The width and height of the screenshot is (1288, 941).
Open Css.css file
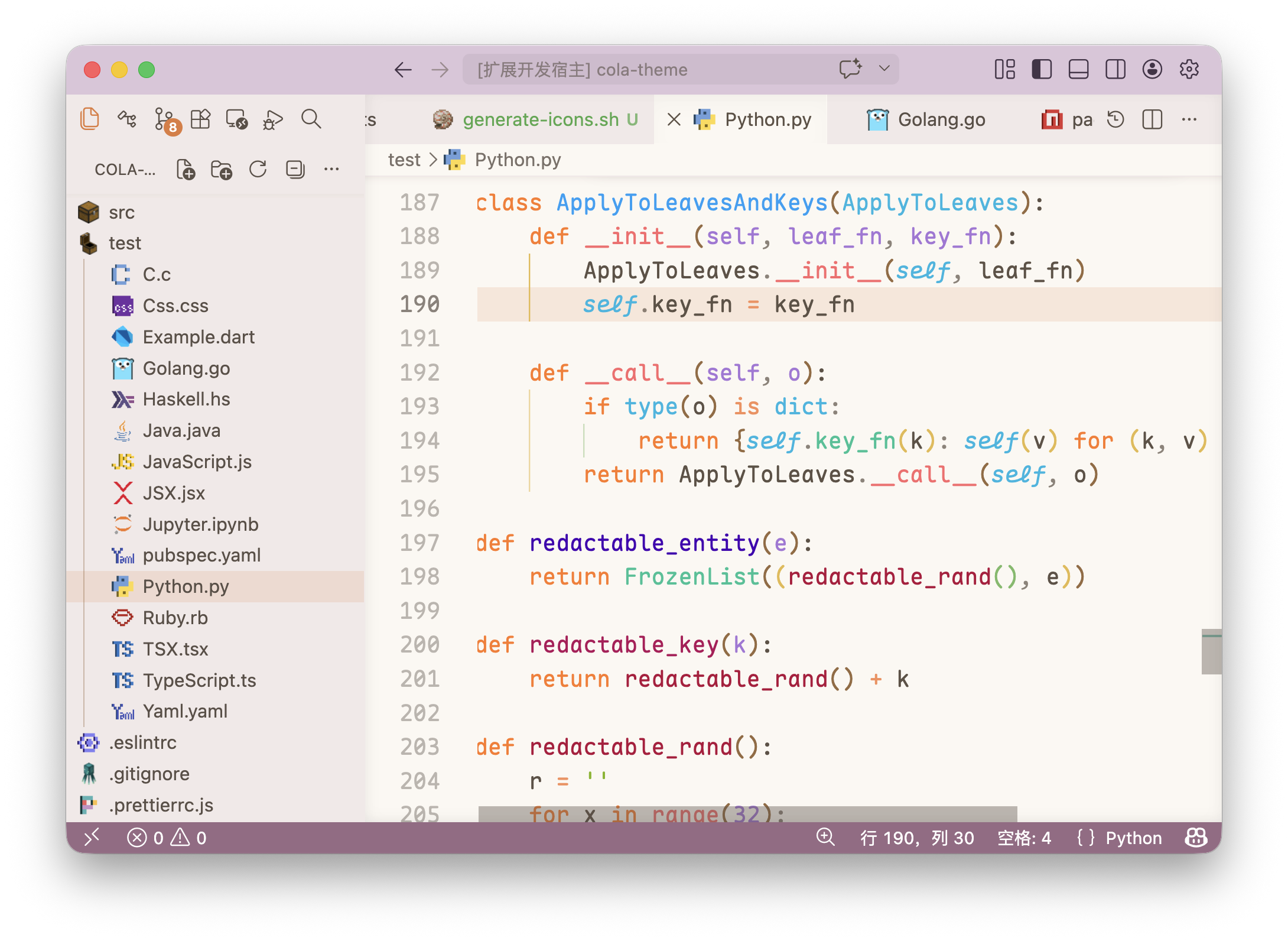point(216,306)
